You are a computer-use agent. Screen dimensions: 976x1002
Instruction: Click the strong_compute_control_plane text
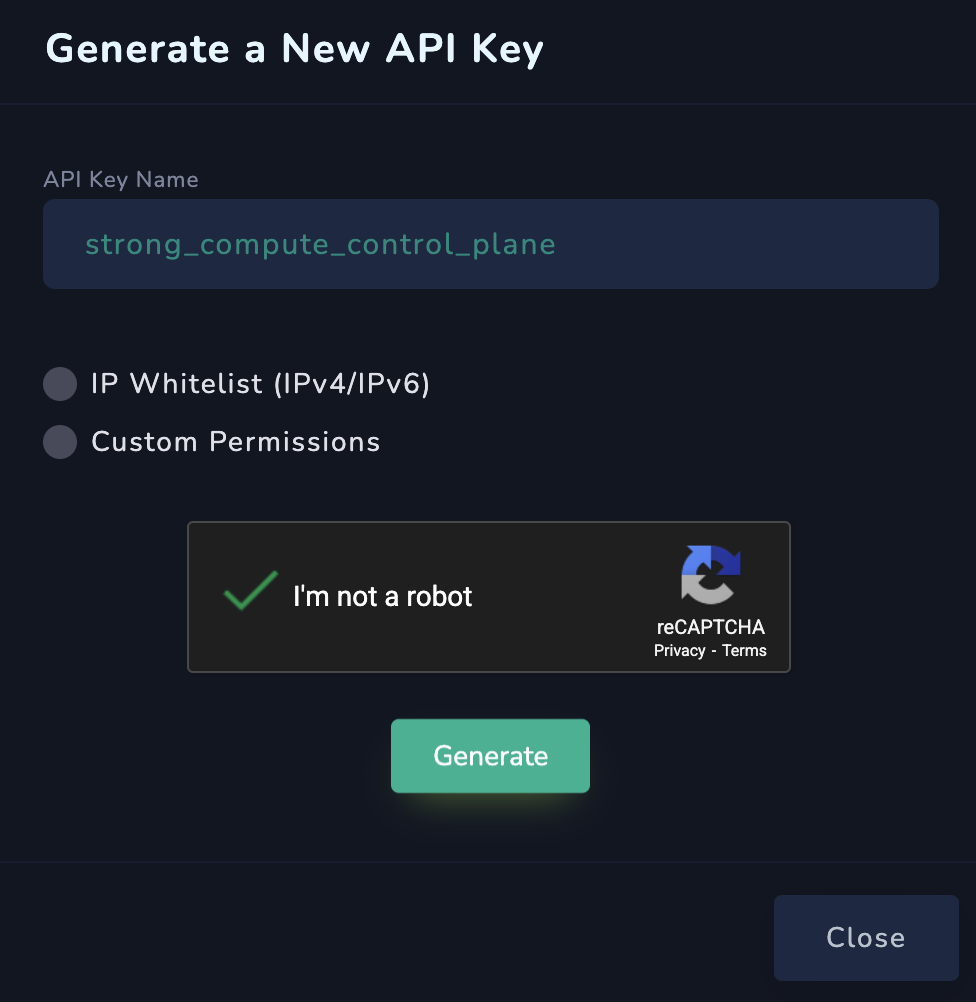tap(320, 245)
